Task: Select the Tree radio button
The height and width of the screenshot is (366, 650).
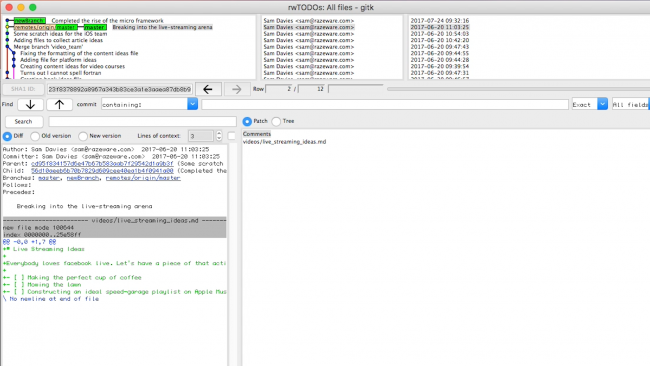Action: 276,121
